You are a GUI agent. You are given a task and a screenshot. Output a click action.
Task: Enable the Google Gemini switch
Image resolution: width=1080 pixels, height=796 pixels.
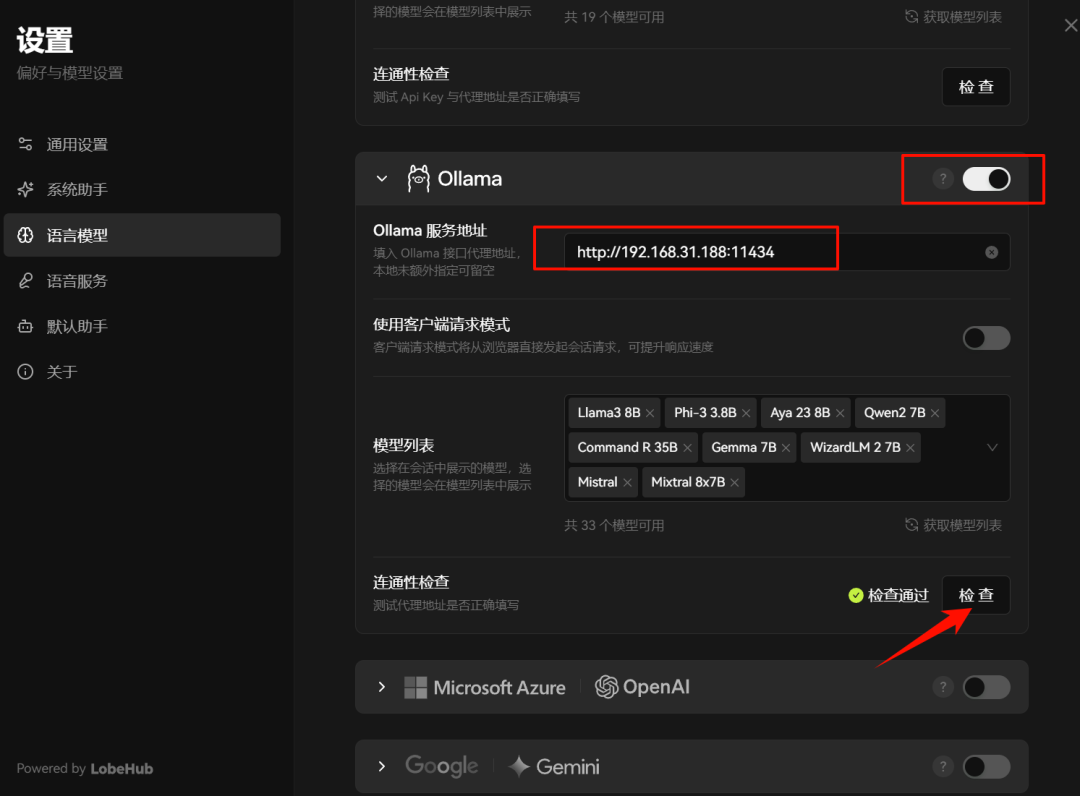[986, 766]
